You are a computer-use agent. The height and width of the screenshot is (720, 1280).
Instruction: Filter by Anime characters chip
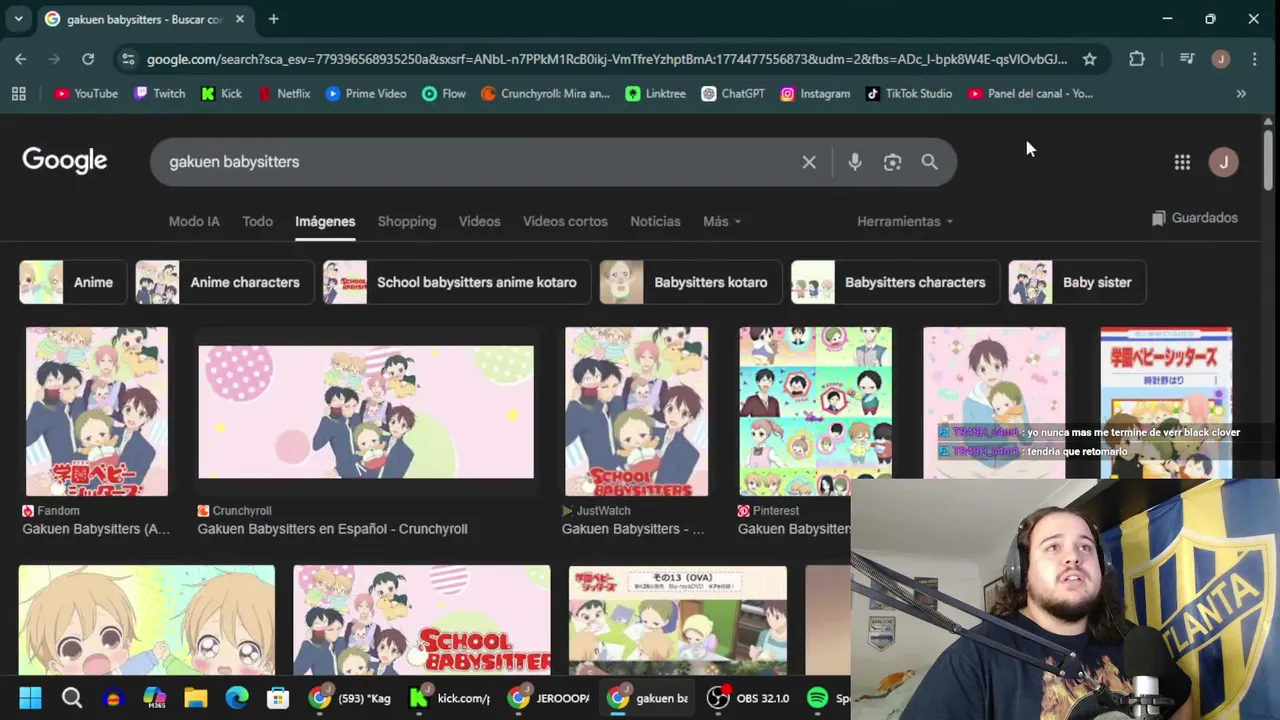pos(225,282)
